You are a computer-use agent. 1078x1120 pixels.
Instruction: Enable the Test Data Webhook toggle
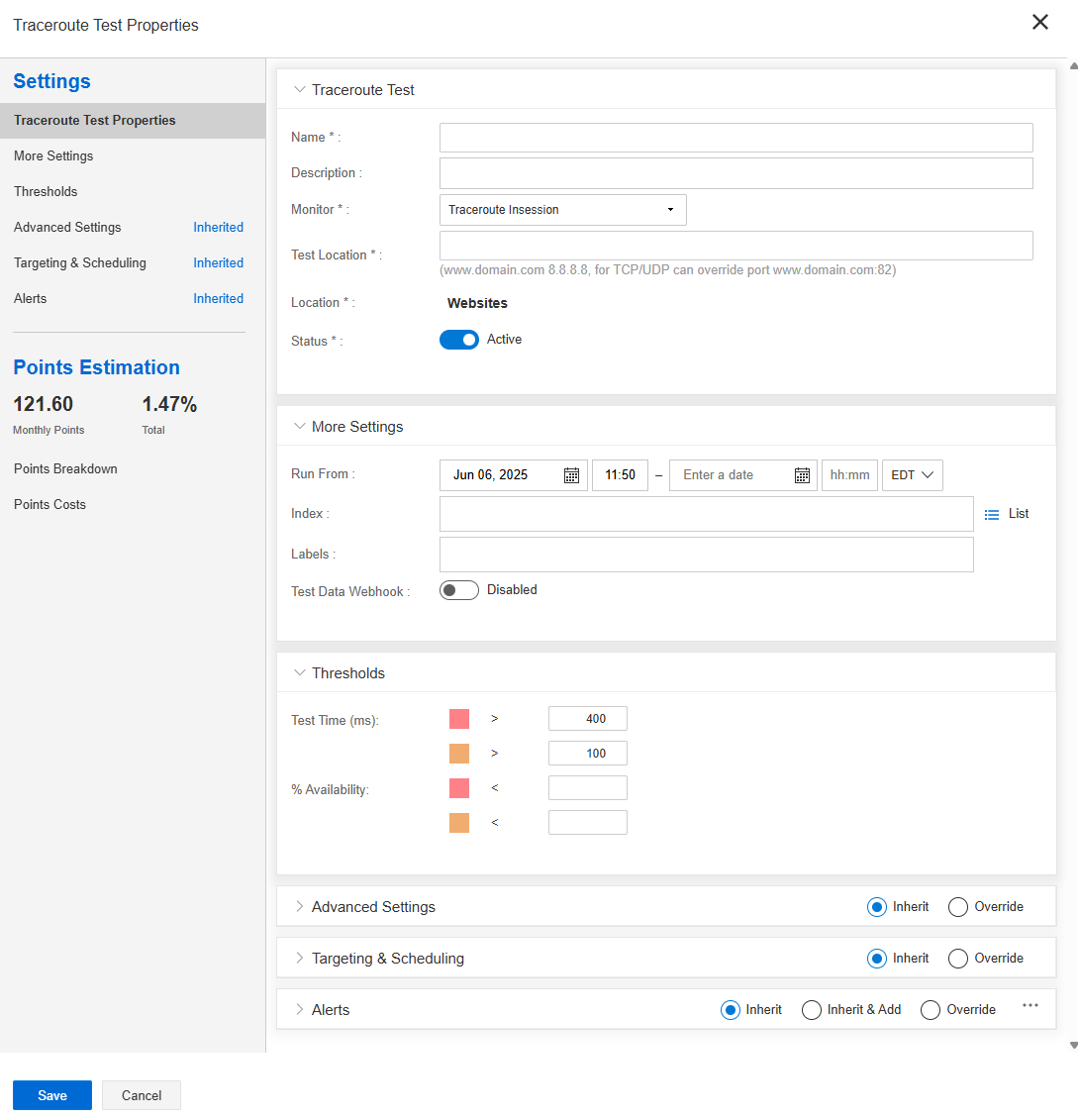459,590
